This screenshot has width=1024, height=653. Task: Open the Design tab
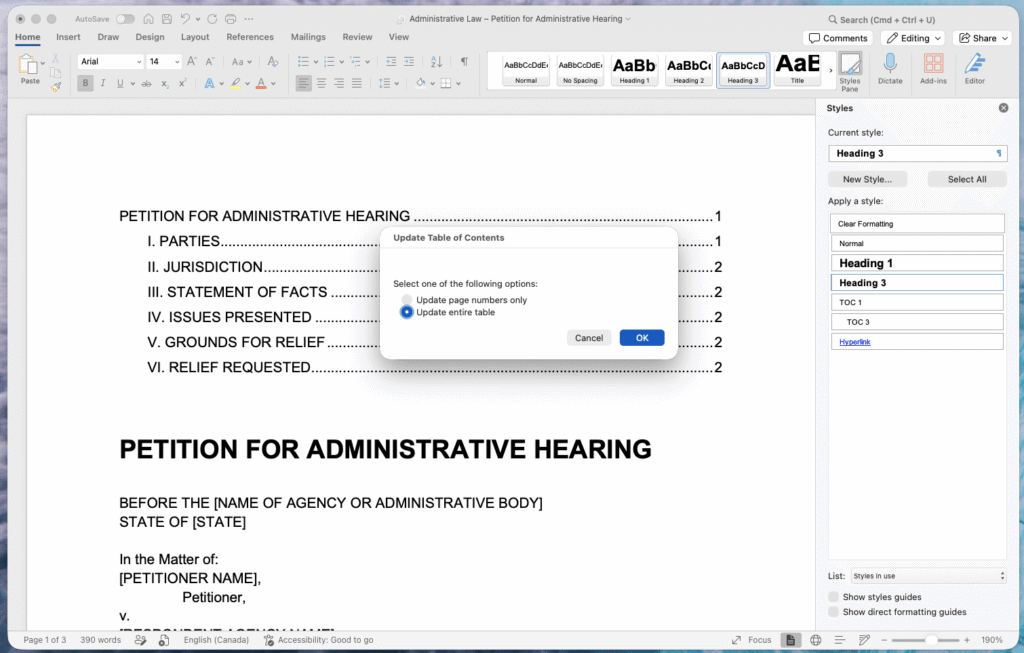pos(150,37)
